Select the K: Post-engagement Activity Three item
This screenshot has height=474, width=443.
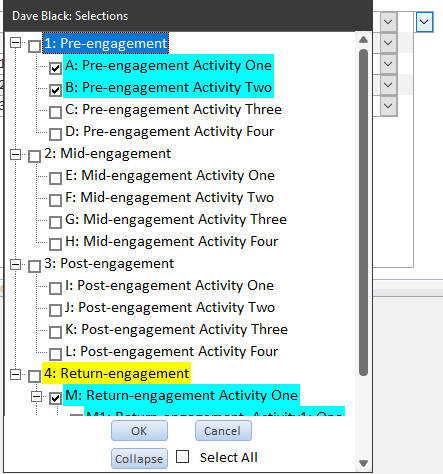(176, 329)
